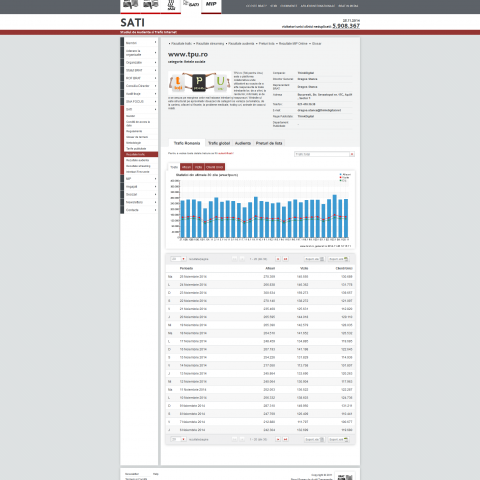This screenshot has height=480, width=480.
Task: Click the Rezultate audienta breadcrumb link
Action: pyautogui.click(x=241, y=44)
